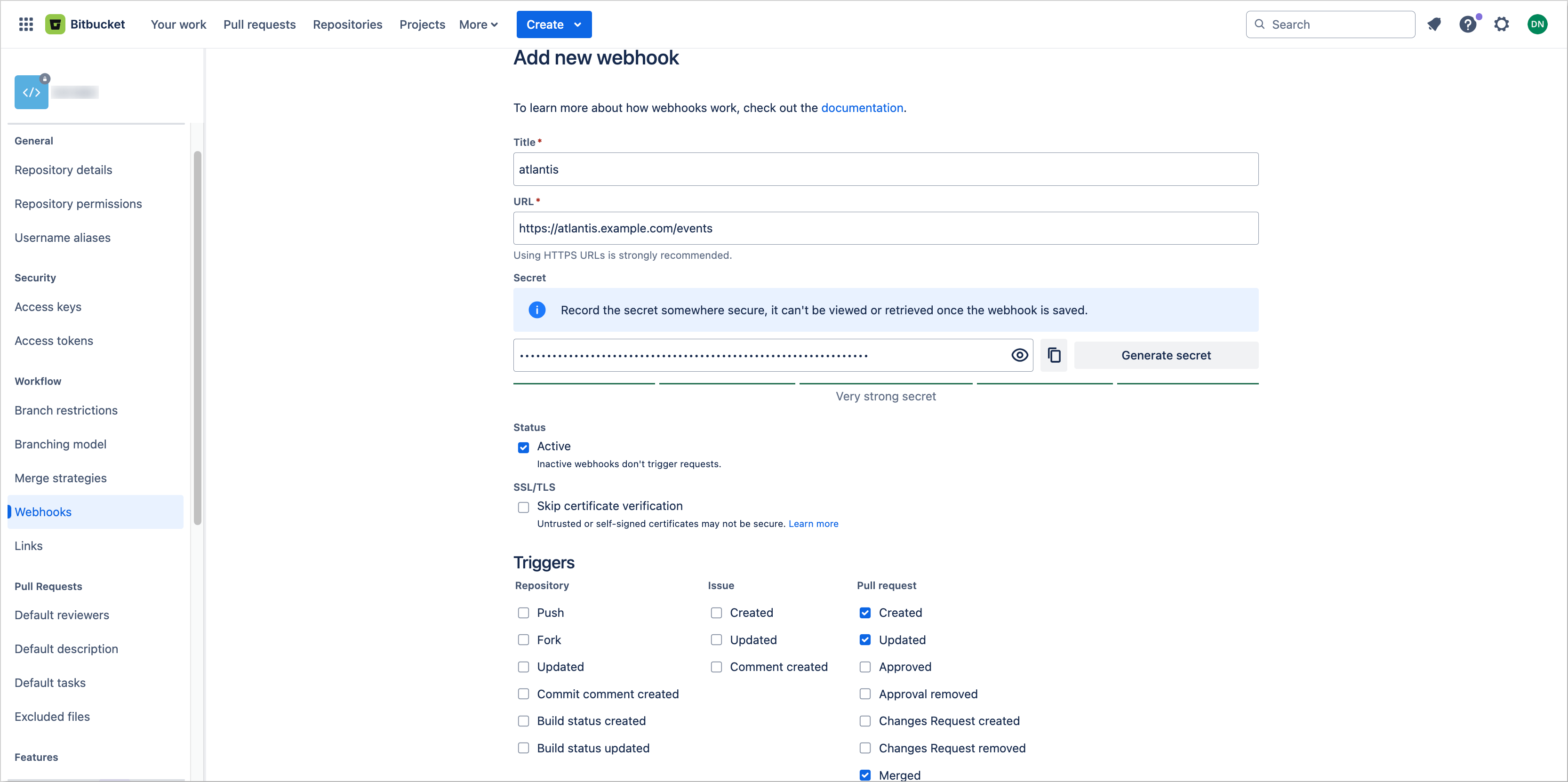Copy the secret using the copy icon
The image size is (1568, 782).
pyautogui.click(x=1054, y=355)
